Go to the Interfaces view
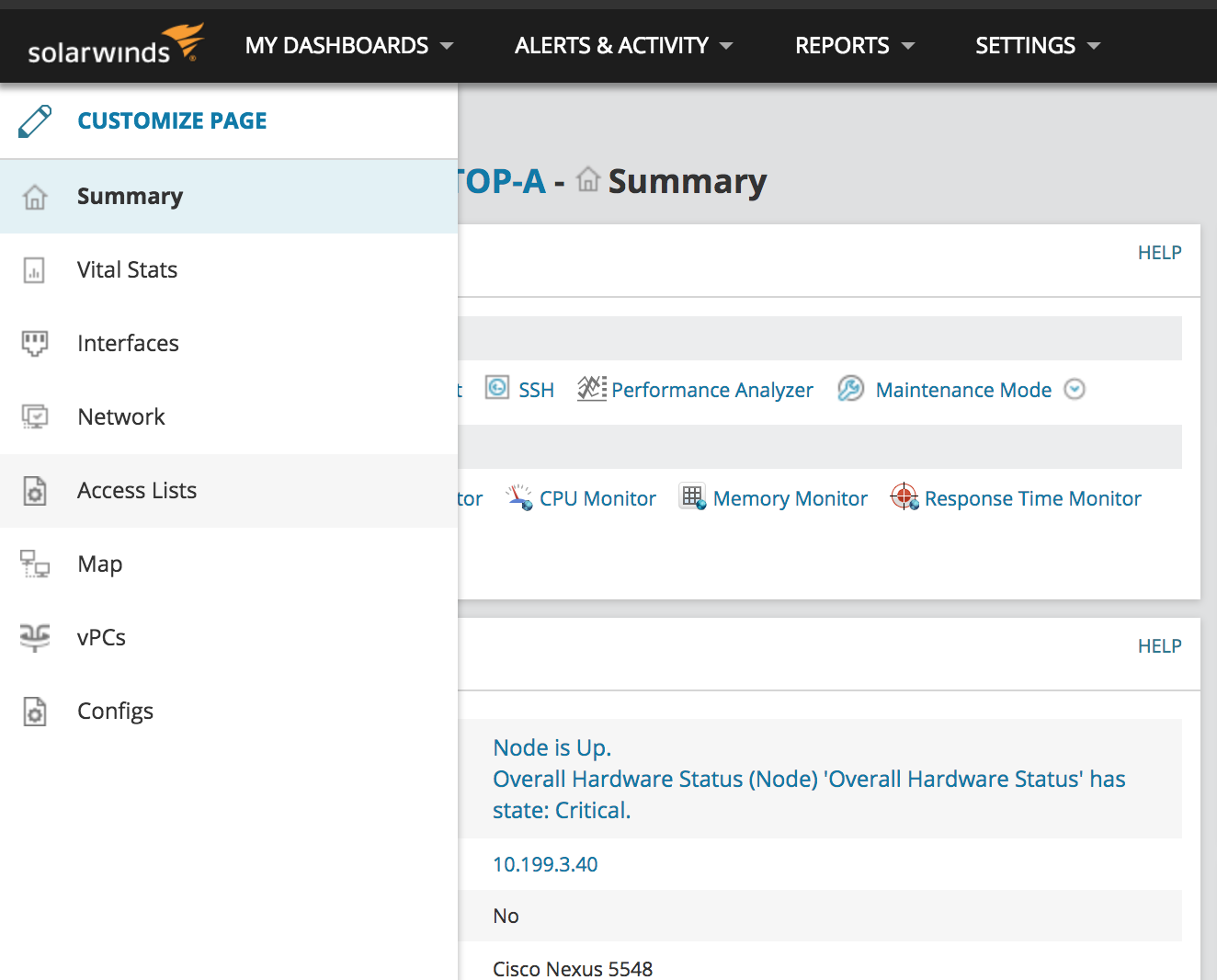This screenshot has height=980, width=1217. pos(229,344)
